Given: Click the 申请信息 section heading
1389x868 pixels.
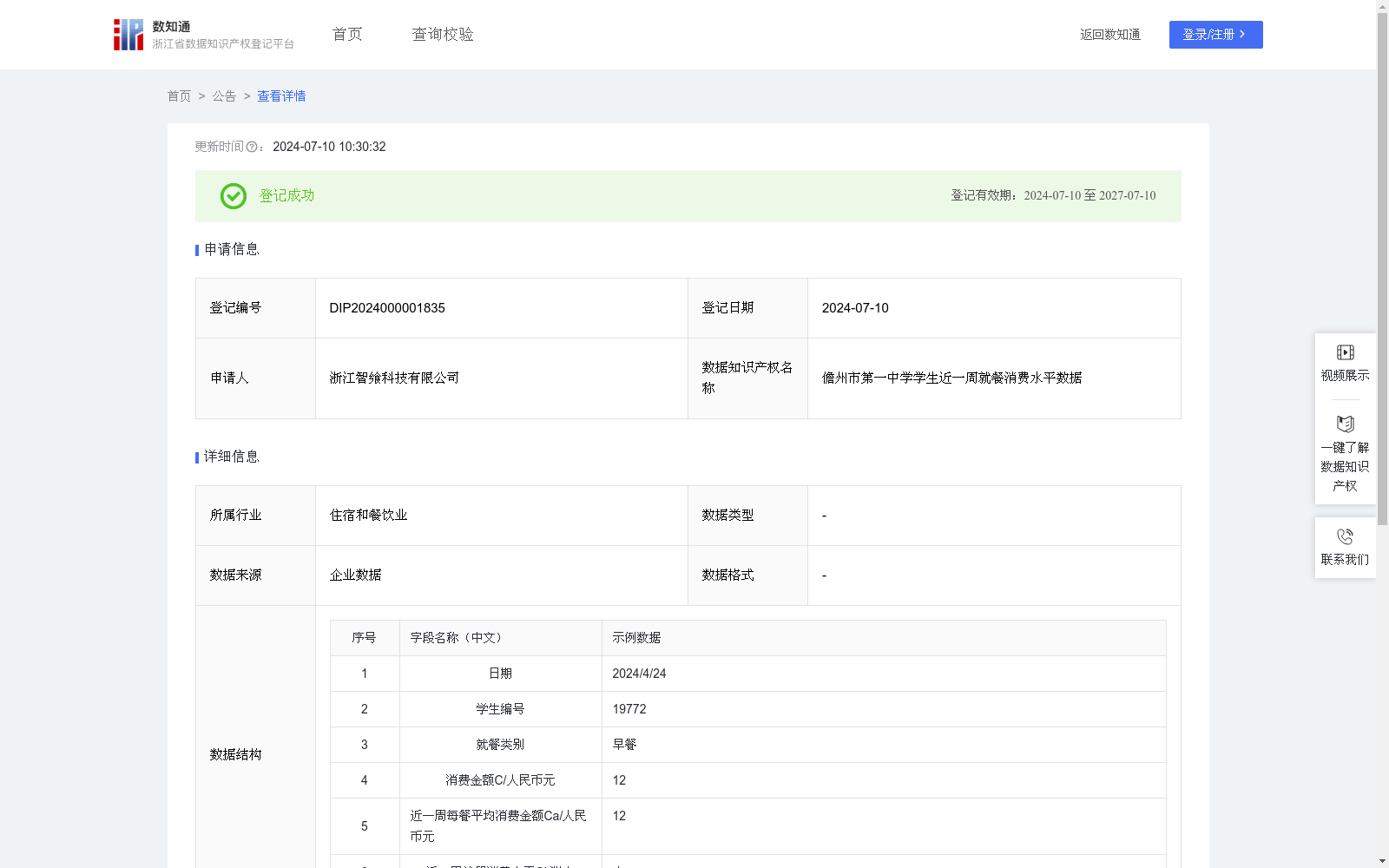Looking at the screenshot, I should tap(231, 250).
